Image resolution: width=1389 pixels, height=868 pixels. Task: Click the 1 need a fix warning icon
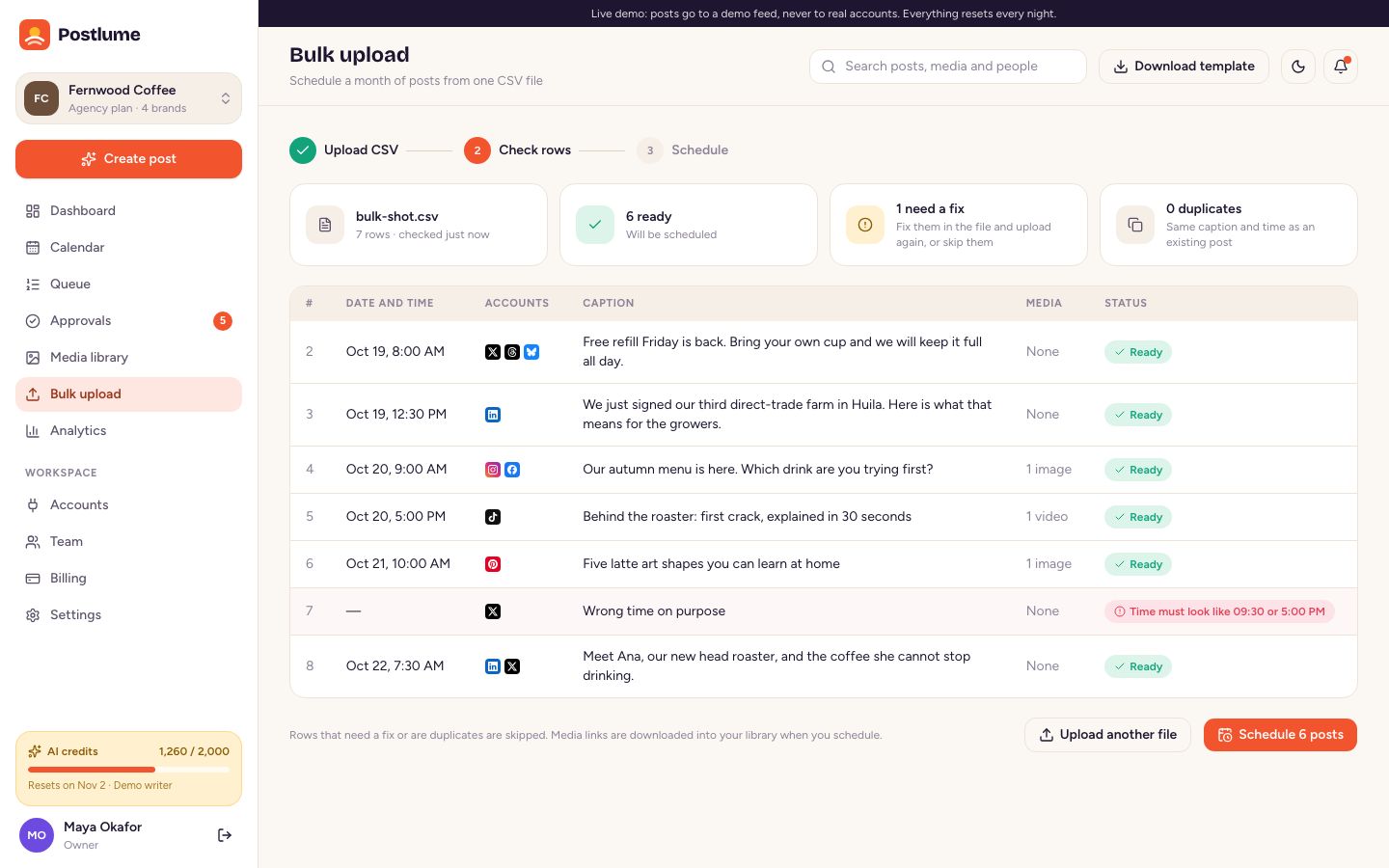pyautogui.click(x=865, y=225)
